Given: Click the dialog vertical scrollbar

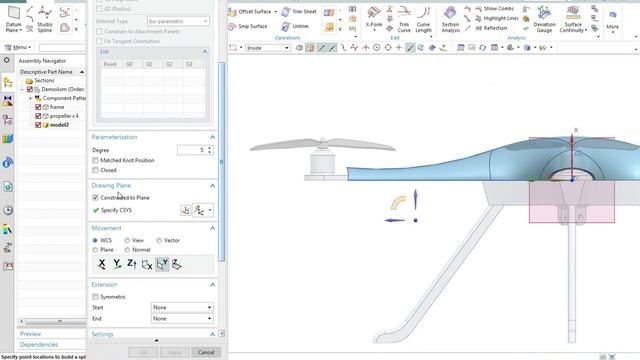Looking at the screenshot, I should (x=222, y=161).
